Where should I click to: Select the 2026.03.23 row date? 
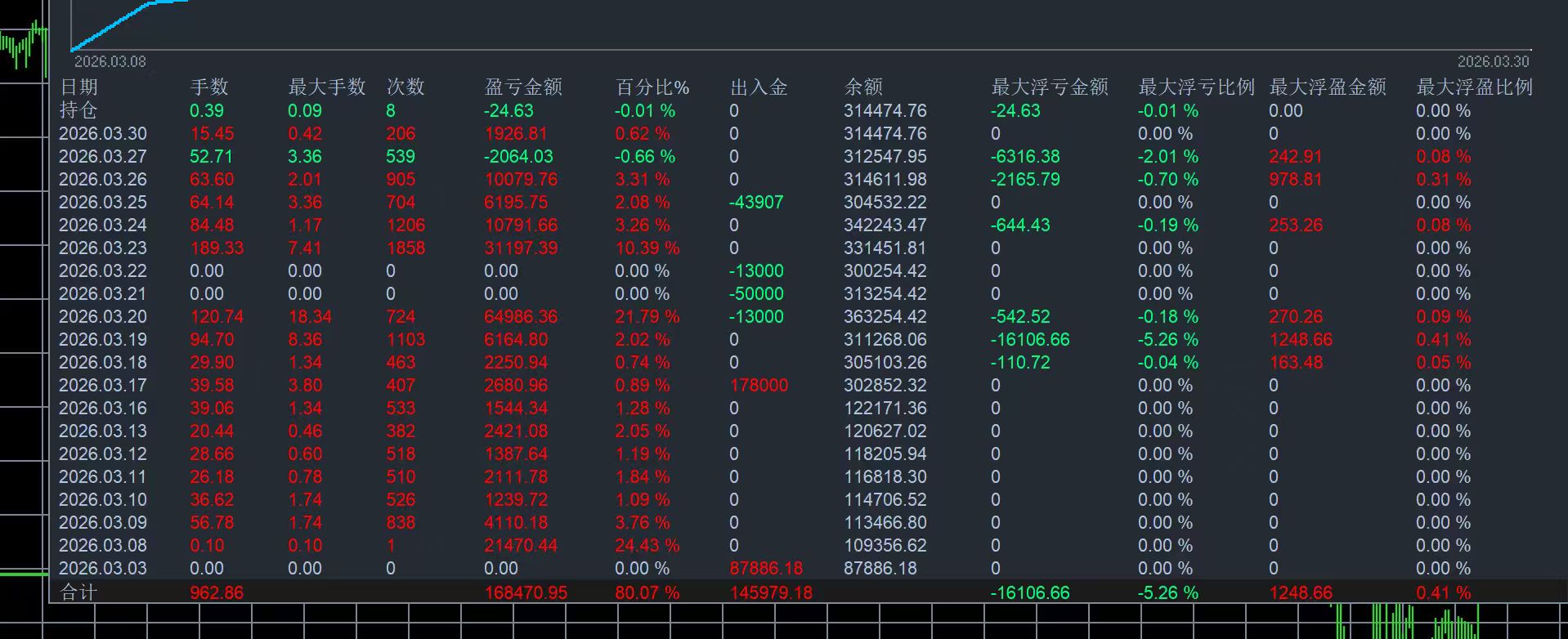[103, 248]
